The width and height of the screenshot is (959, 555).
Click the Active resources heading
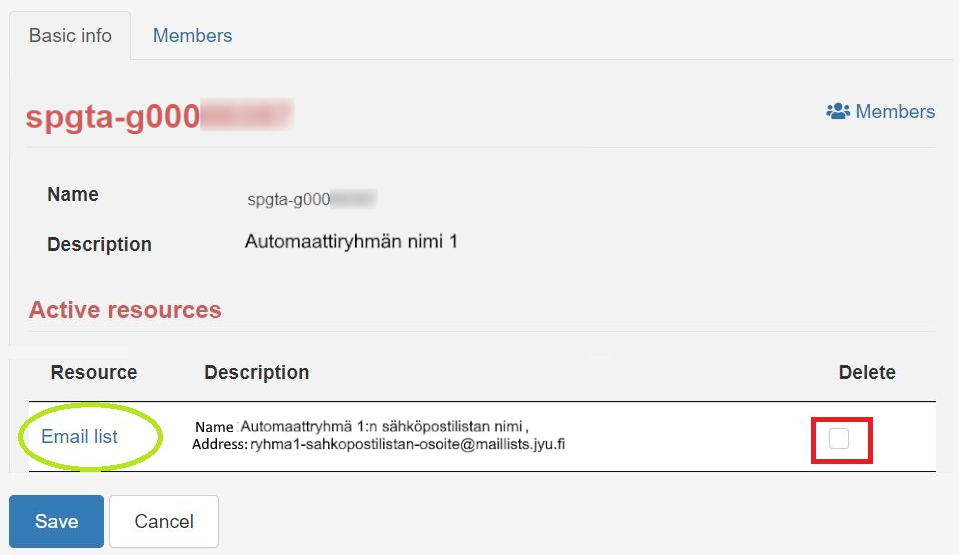125,310
